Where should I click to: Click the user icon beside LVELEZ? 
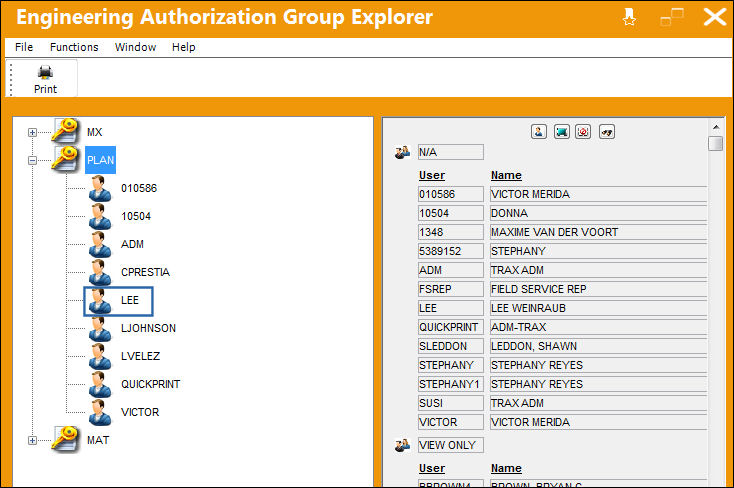pos(100,356)
